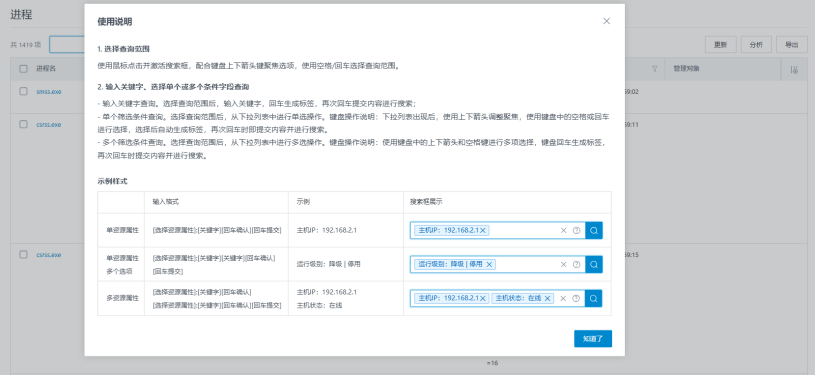Click the 导出 button on the process page
The width and height of the screenshot is (816, 375).
[792, 45]
